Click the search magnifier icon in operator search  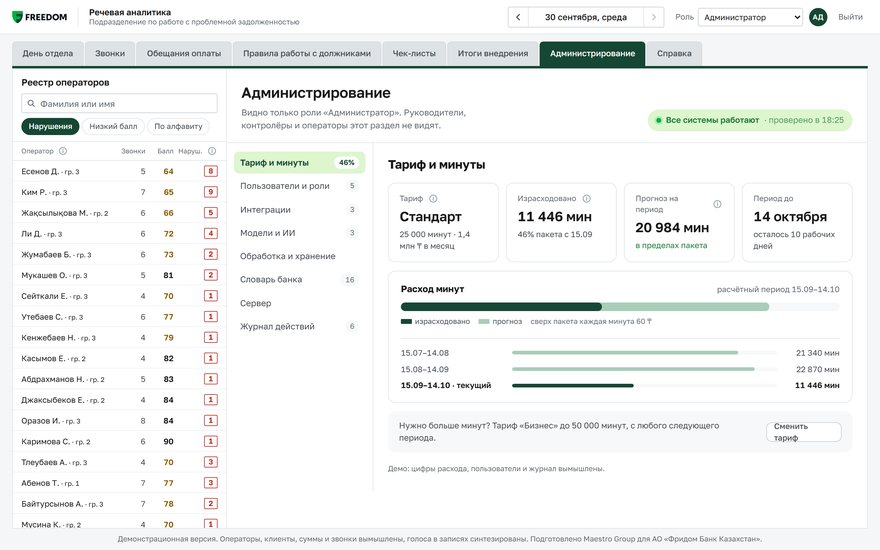point(31,104)
